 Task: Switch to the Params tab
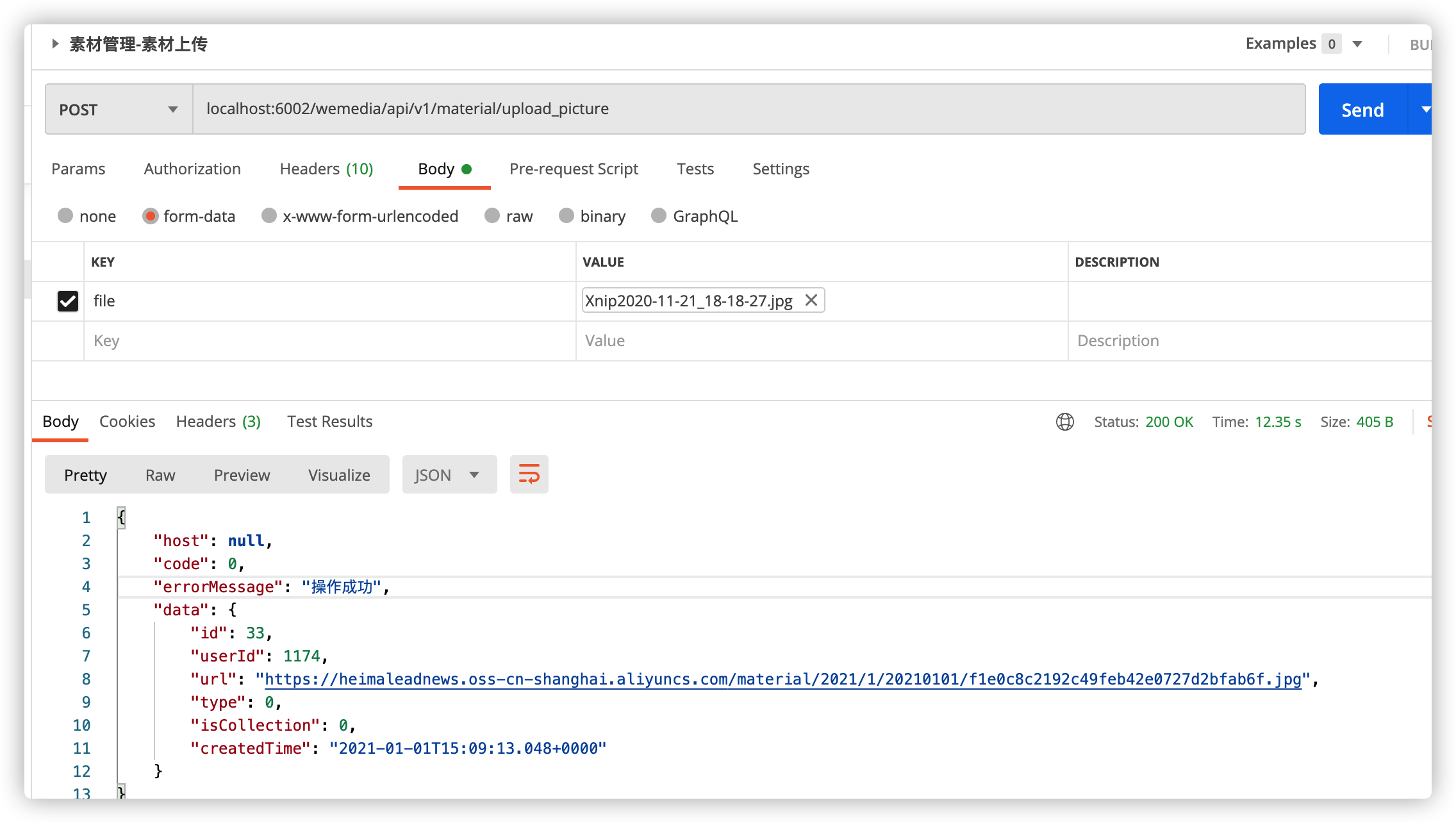77,168
